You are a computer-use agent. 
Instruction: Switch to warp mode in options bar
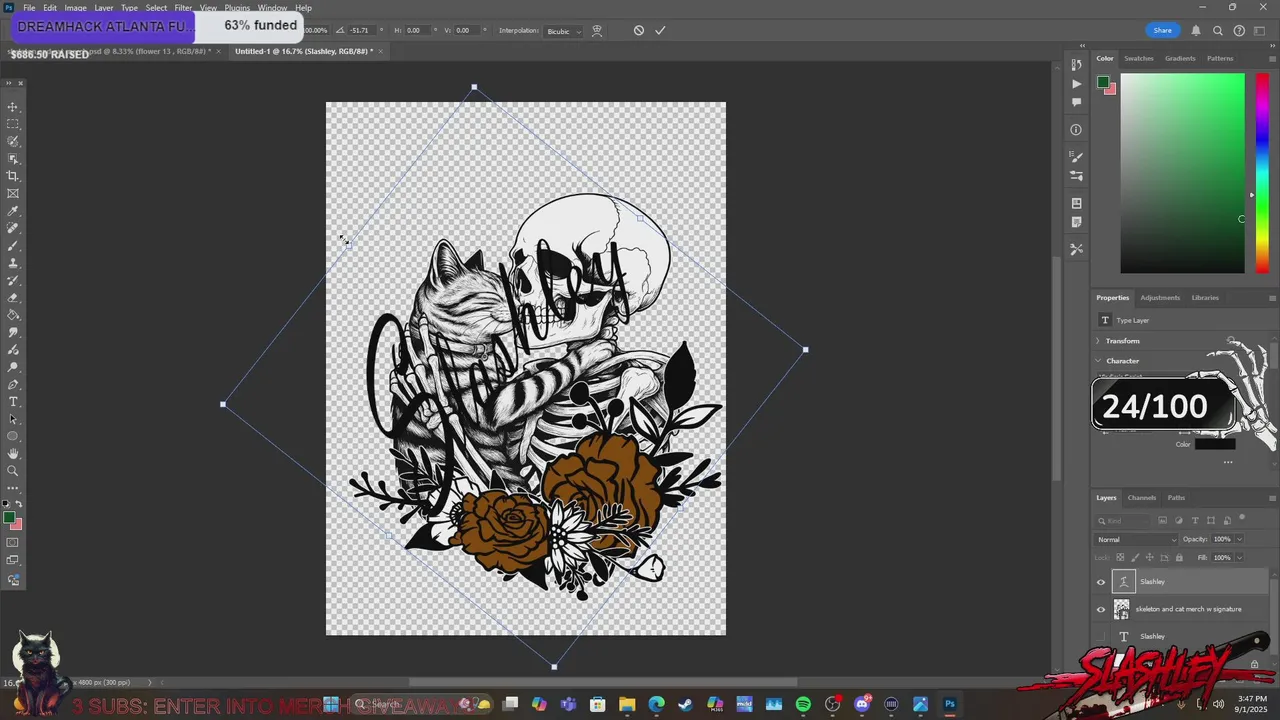point(597,30)
